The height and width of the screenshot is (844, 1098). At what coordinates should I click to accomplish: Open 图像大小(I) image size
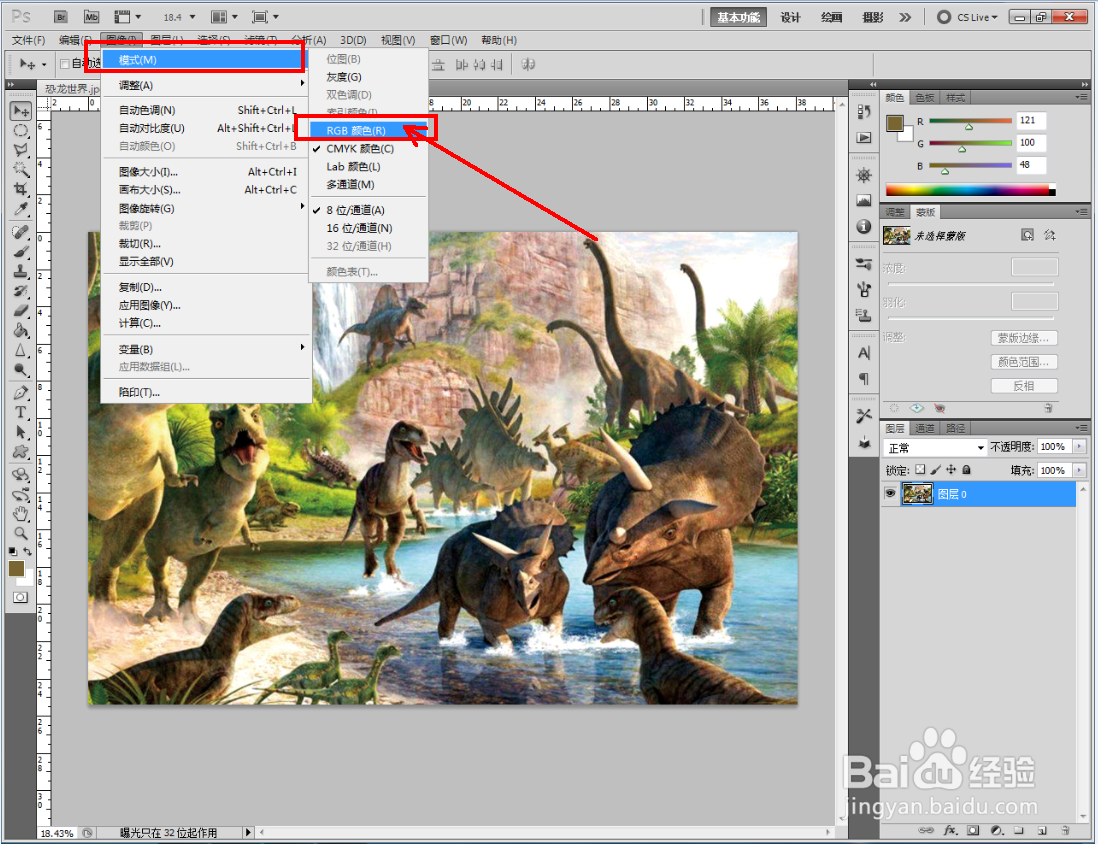pyautogui.click(x=207, y=172)
